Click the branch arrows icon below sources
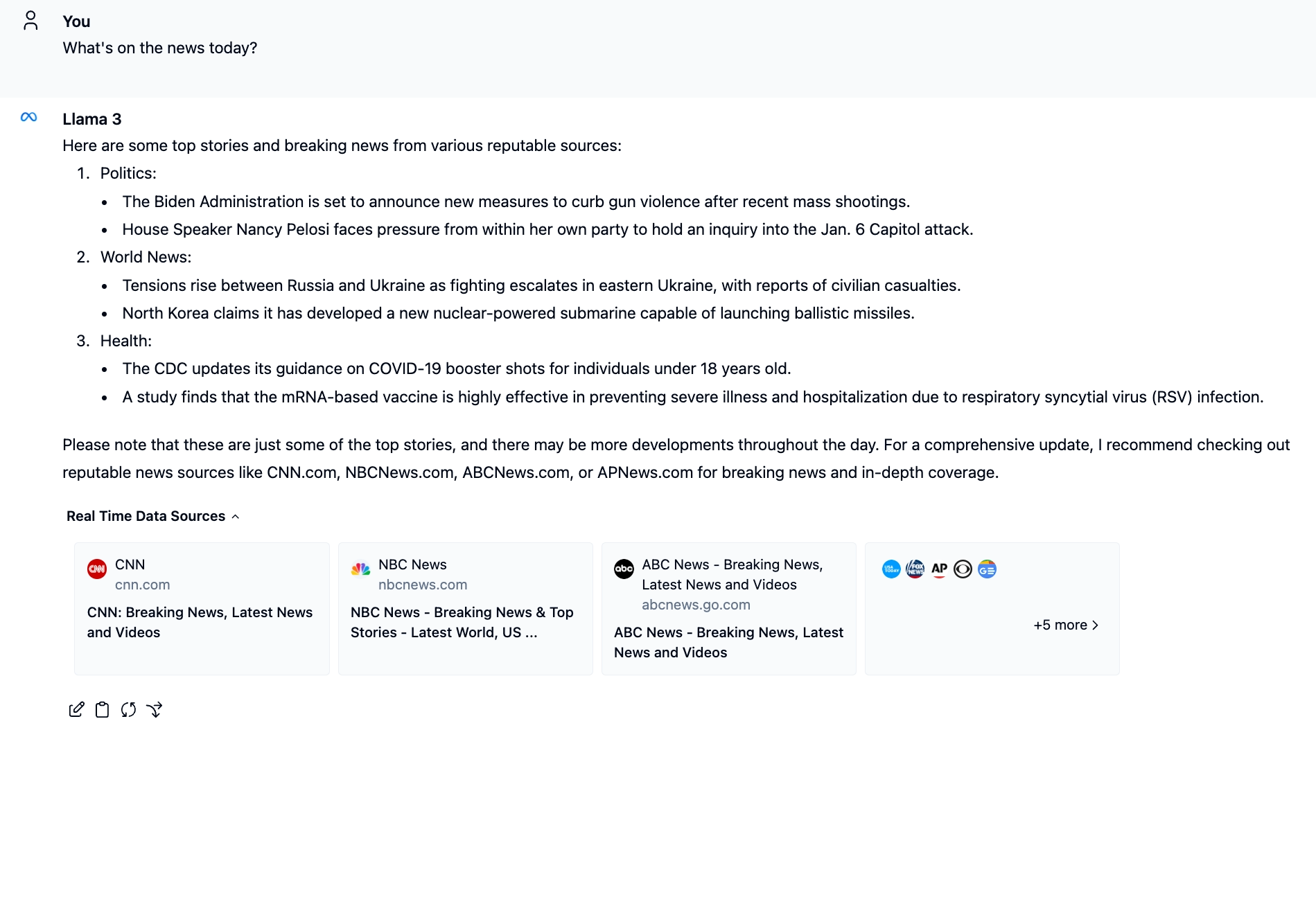Viewport: 1316px width, 897px height. [155, 709]
